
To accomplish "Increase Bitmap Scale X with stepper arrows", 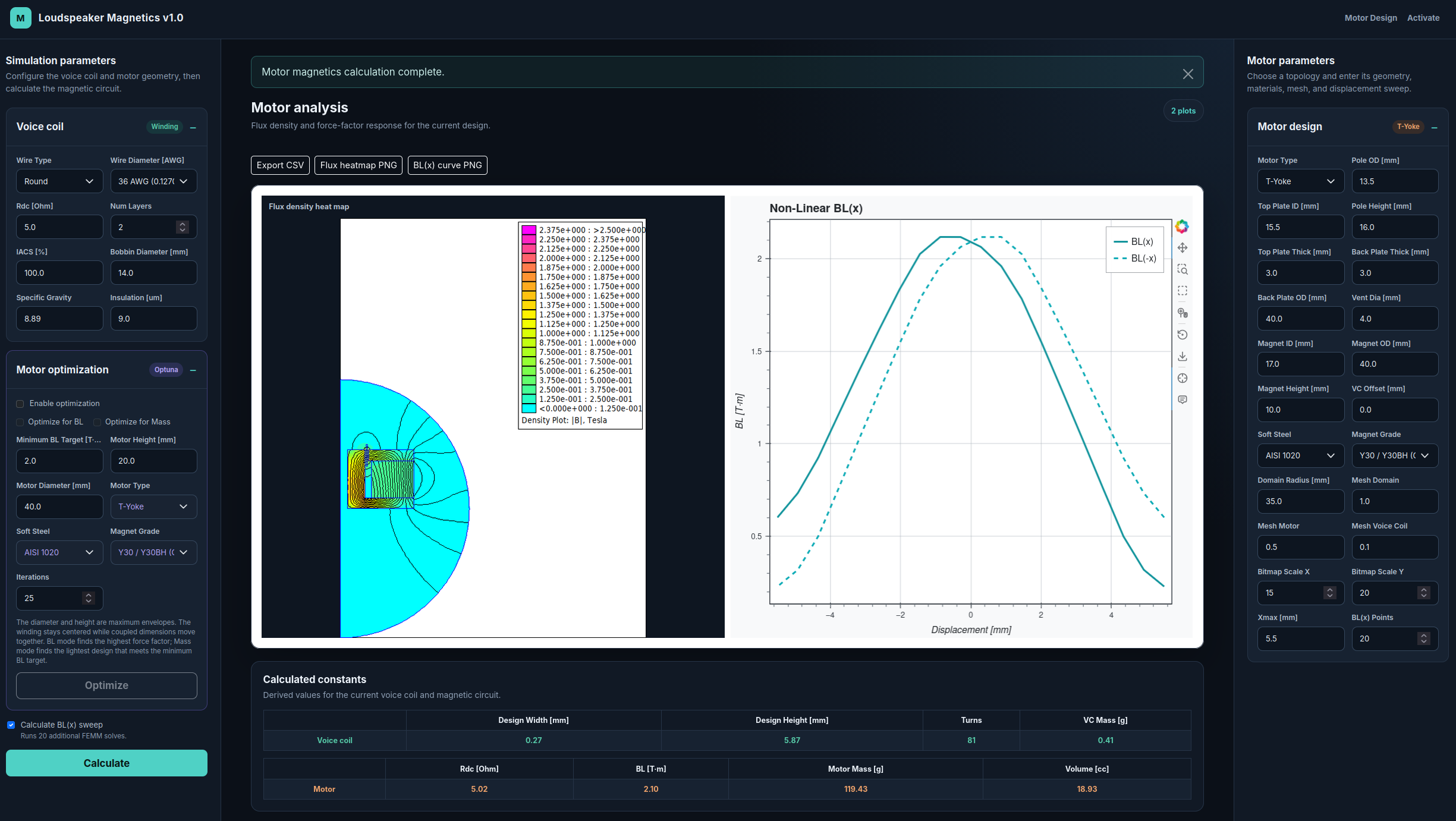I will 1330,590.
